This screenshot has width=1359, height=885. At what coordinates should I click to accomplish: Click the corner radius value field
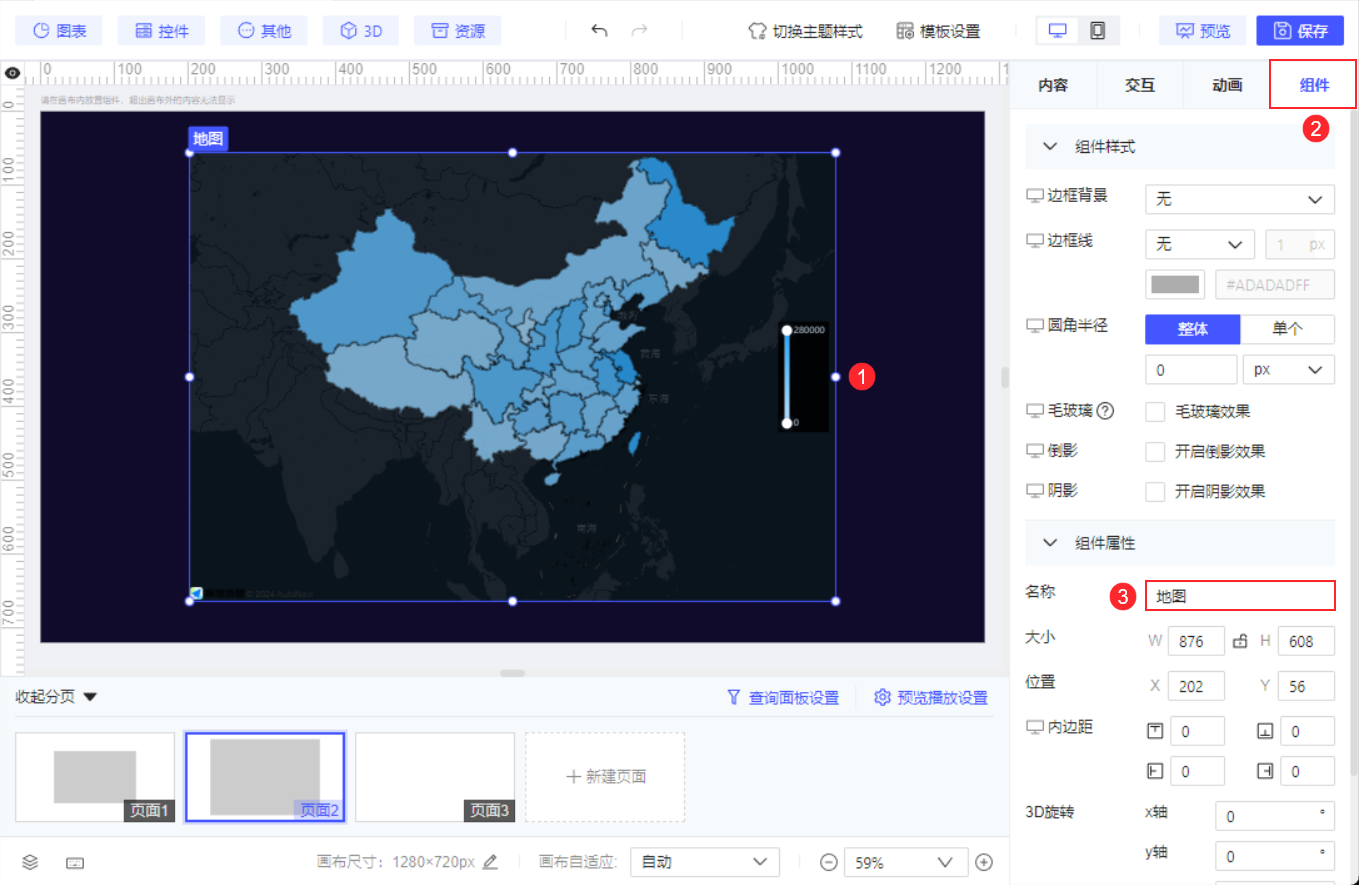pos(1191,369)
